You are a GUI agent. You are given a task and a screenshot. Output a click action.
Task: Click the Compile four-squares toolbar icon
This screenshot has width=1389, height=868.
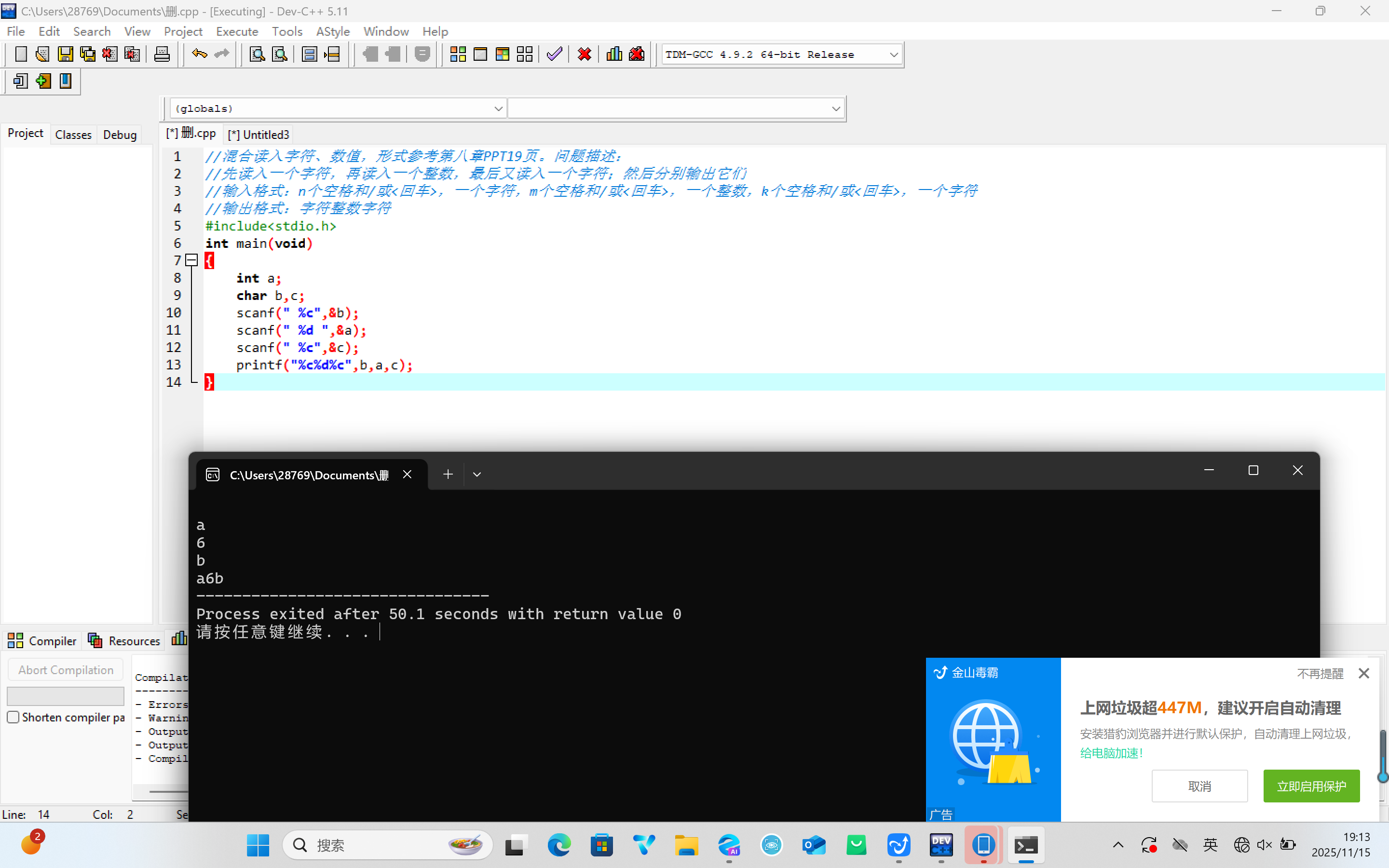click(457, 54)
